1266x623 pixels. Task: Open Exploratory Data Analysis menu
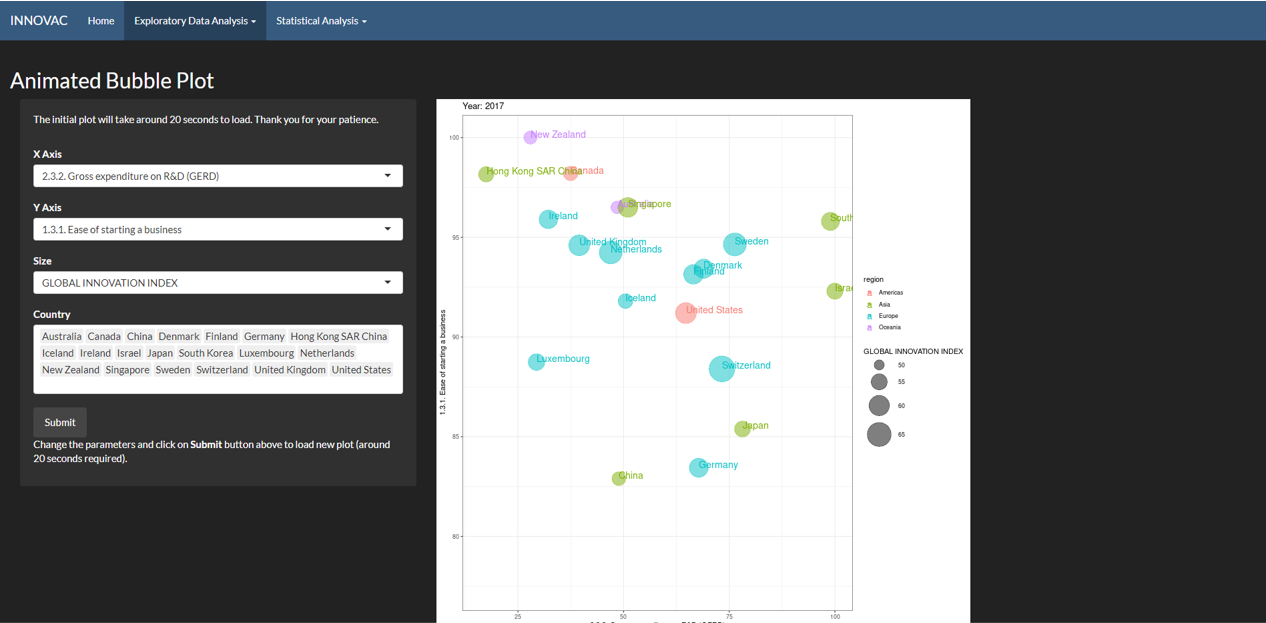coord(195,20)
